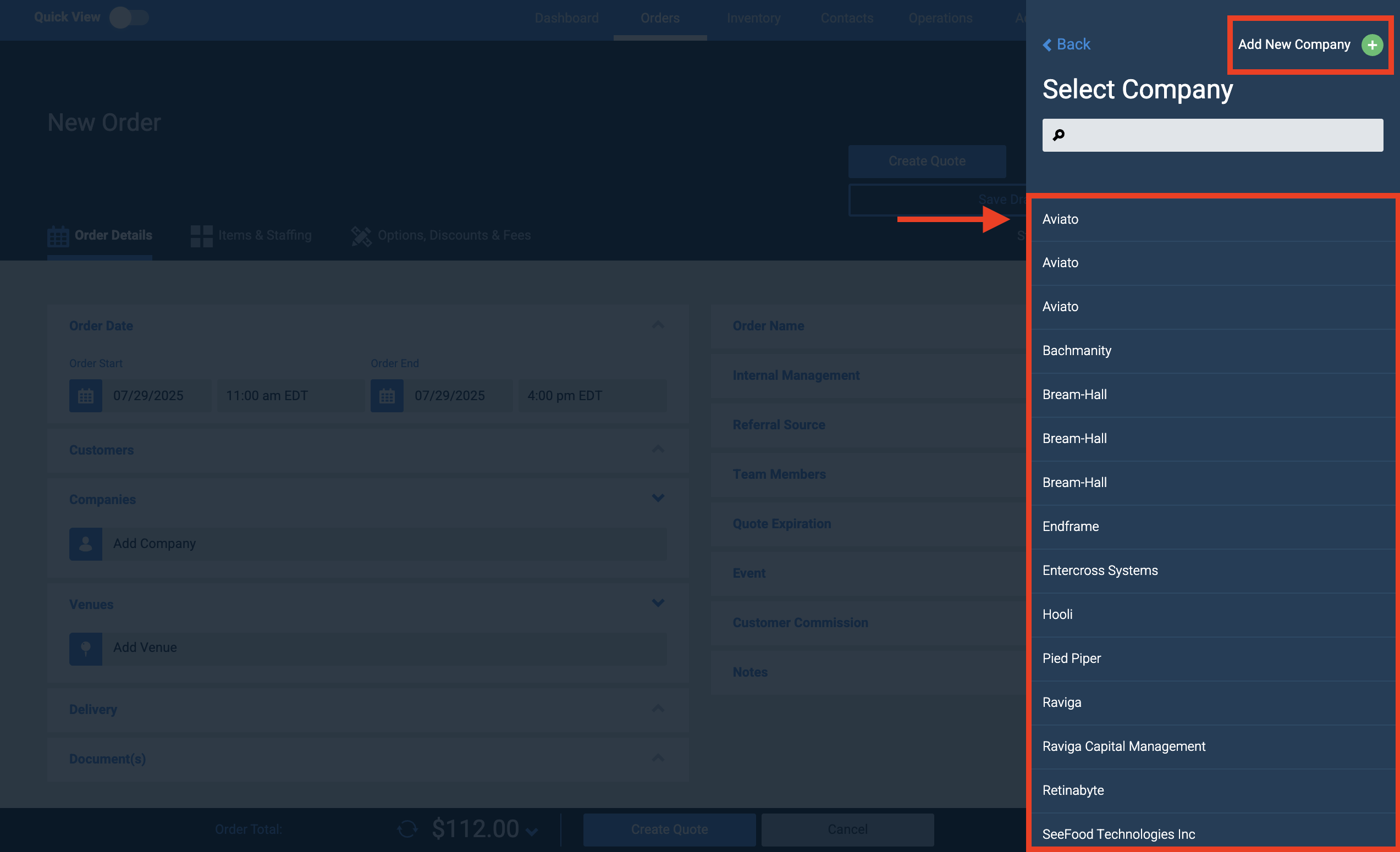
Task: Toggle the Quick View switch
Action: (129, 18)
